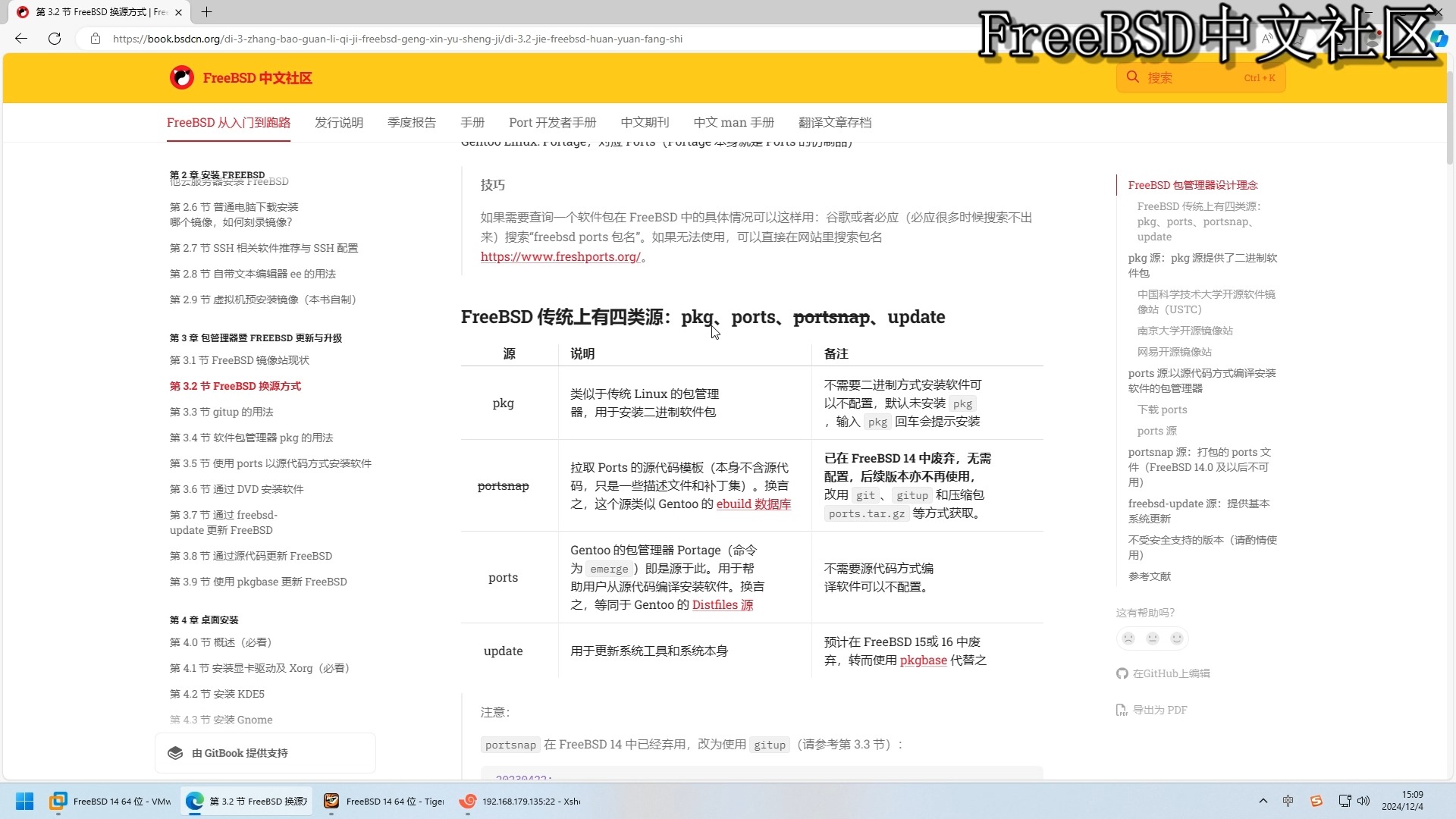1456x819 pixels.
Task: Click 由 GitBook 提供支持 button
Action: pyautogui.click(x=265, y=753)
